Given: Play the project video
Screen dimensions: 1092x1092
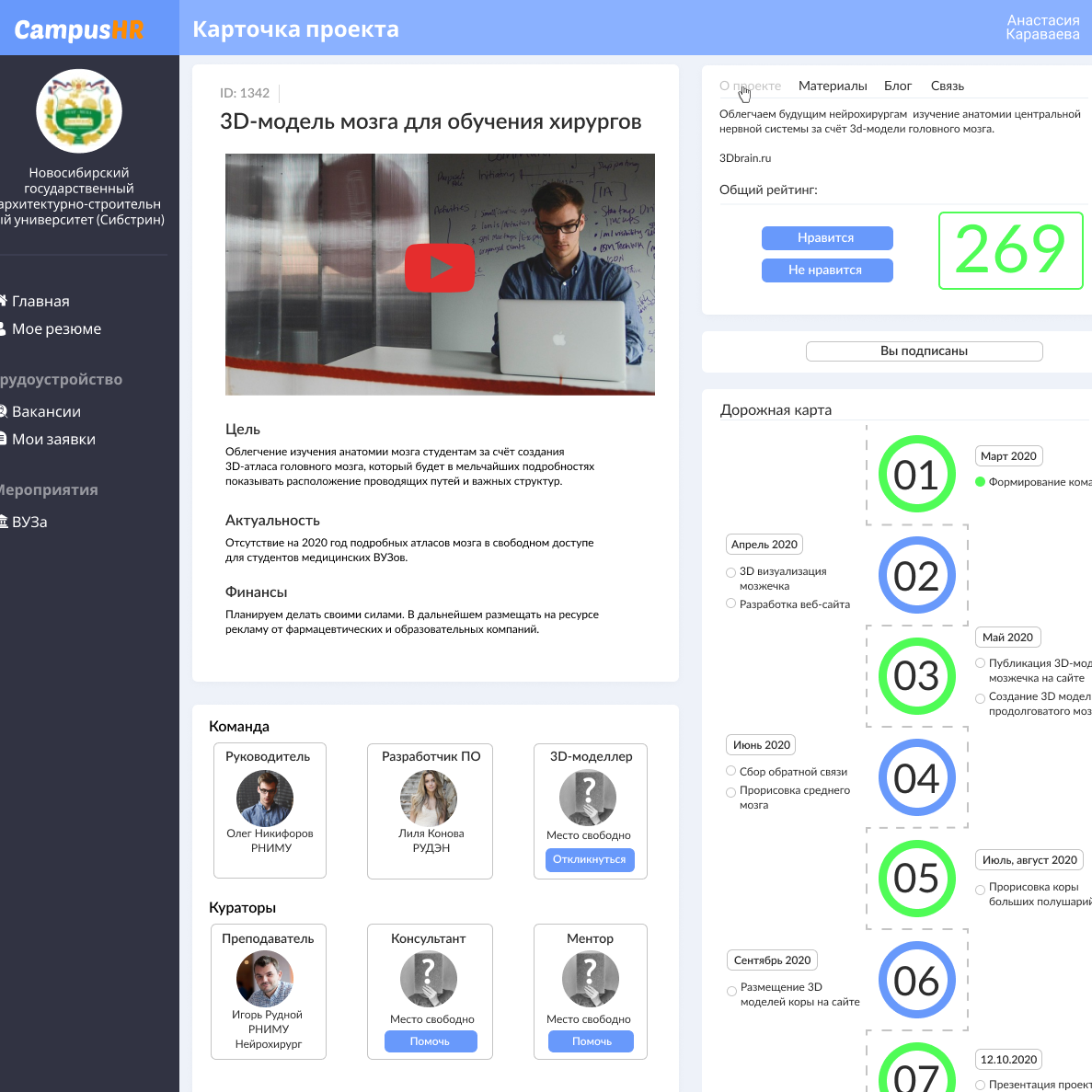Looking at the screenshot, I should click(x=440, y=268).
